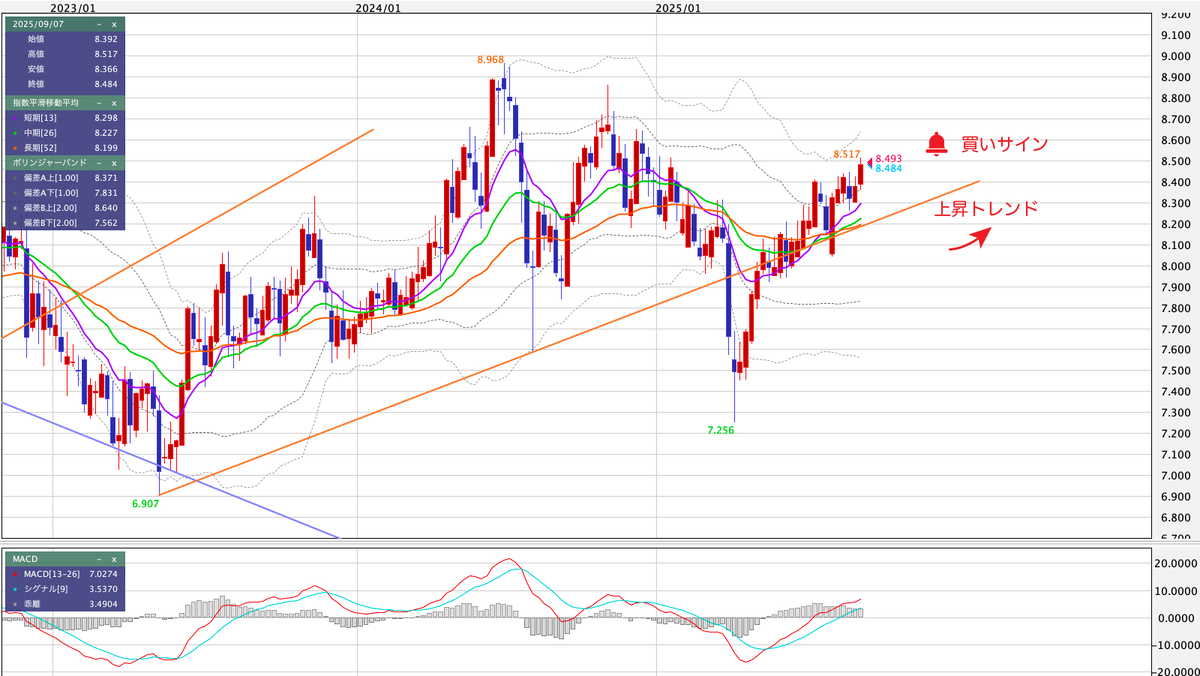The image size is (1200, 676).
Task: Click the red bell buy-signal icon
Action: pyautogui.click(x=936, y=144)
